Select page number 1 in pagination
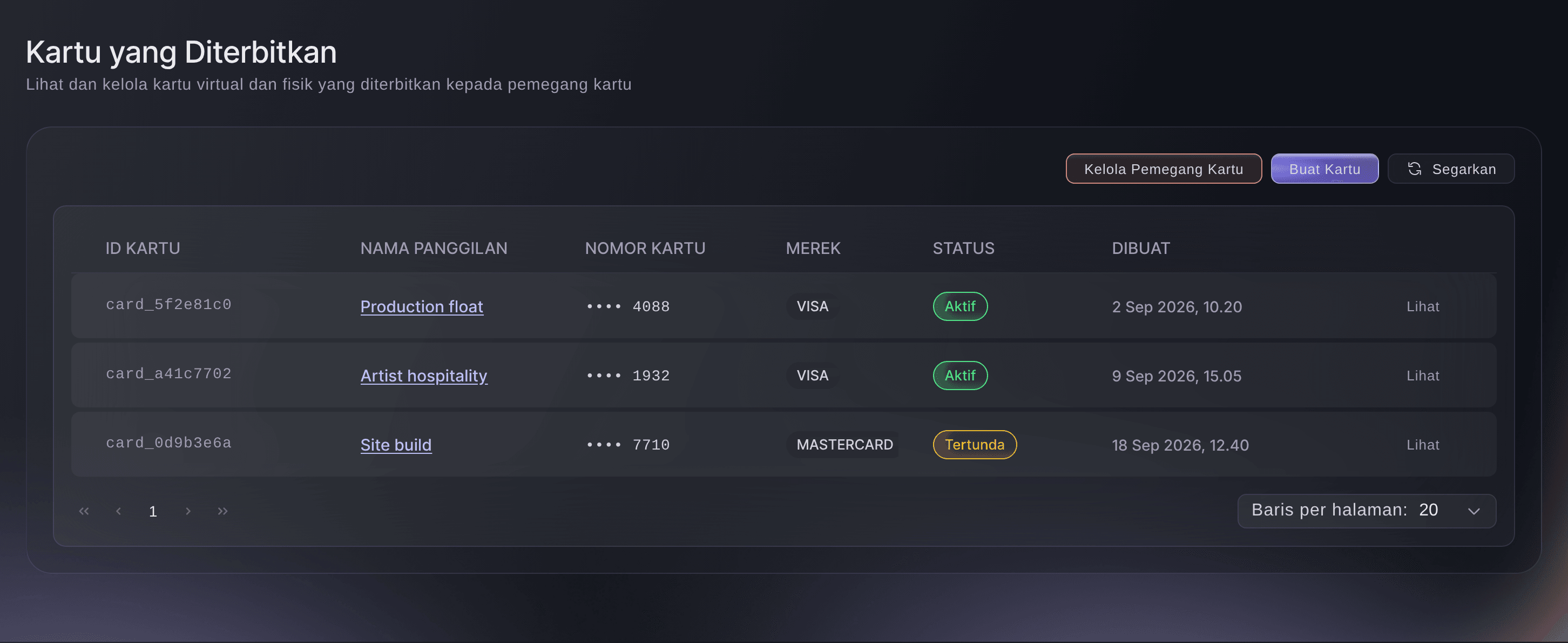This screenshot has width=1568, height=643. point(153,511)
